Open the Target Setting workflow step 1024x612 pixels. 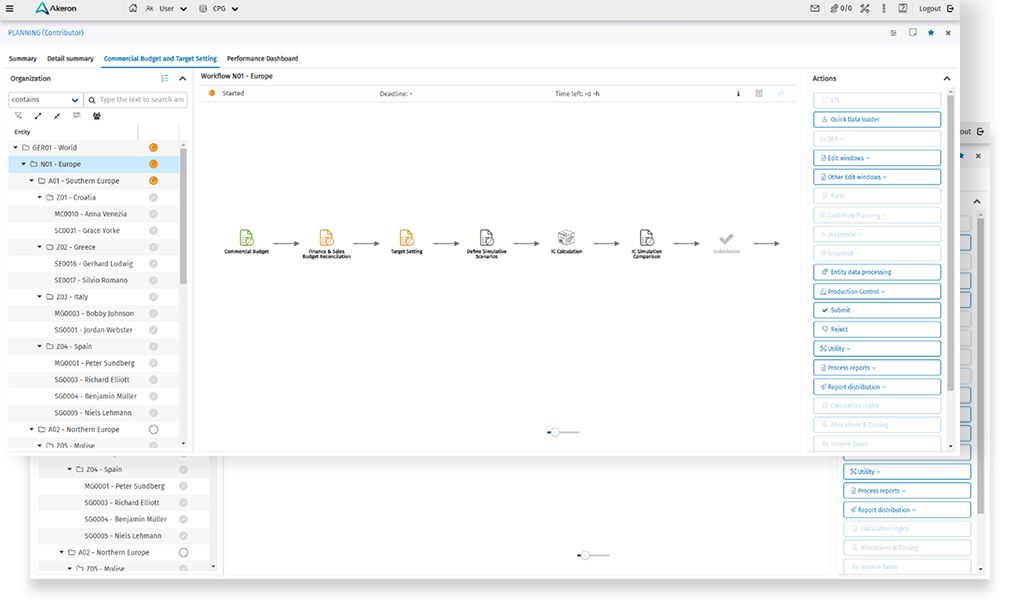(406, 238)
